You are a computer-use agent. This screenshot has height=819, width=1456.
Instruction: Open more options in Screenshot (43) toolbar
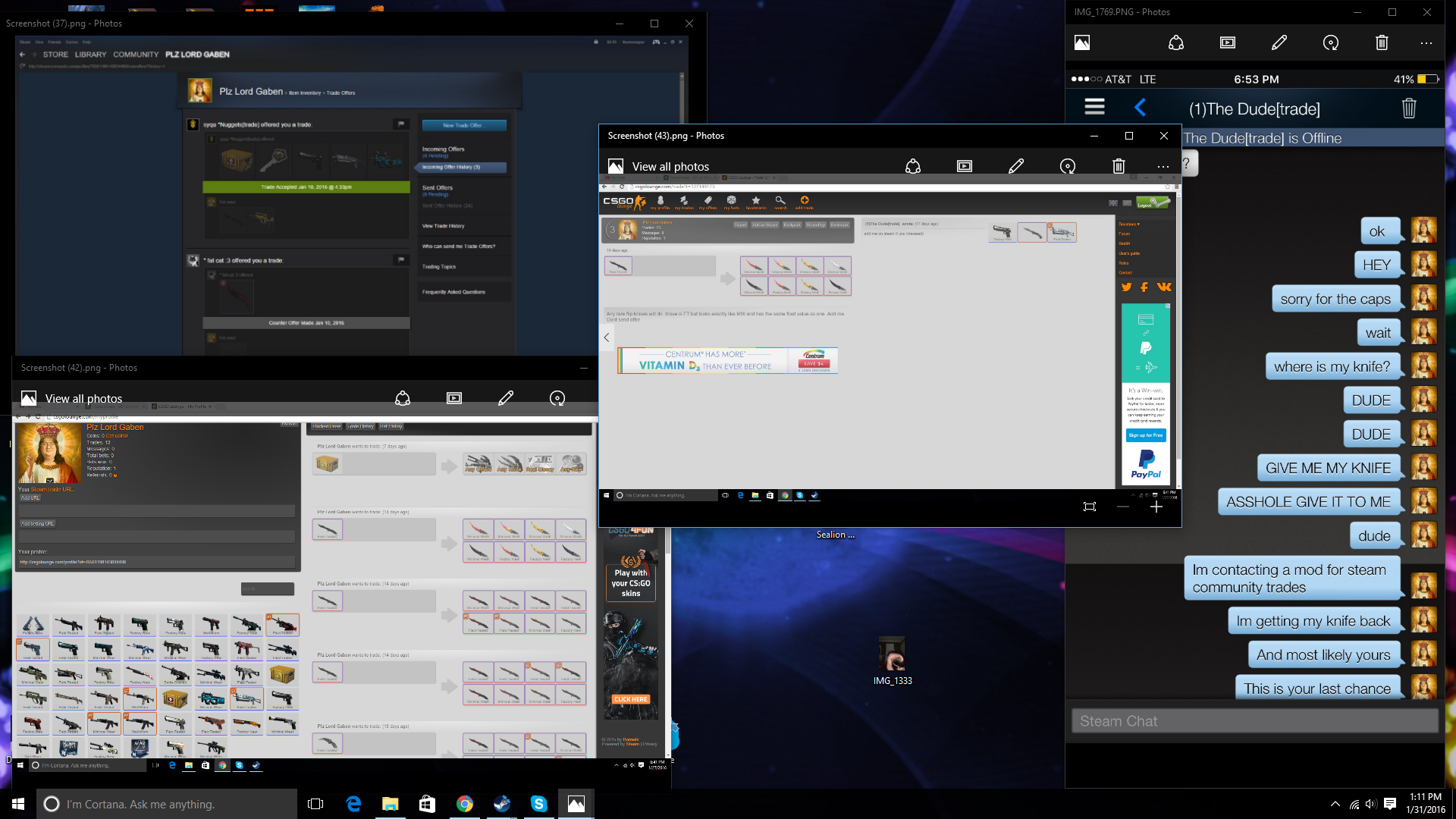tap(1163, 166)
